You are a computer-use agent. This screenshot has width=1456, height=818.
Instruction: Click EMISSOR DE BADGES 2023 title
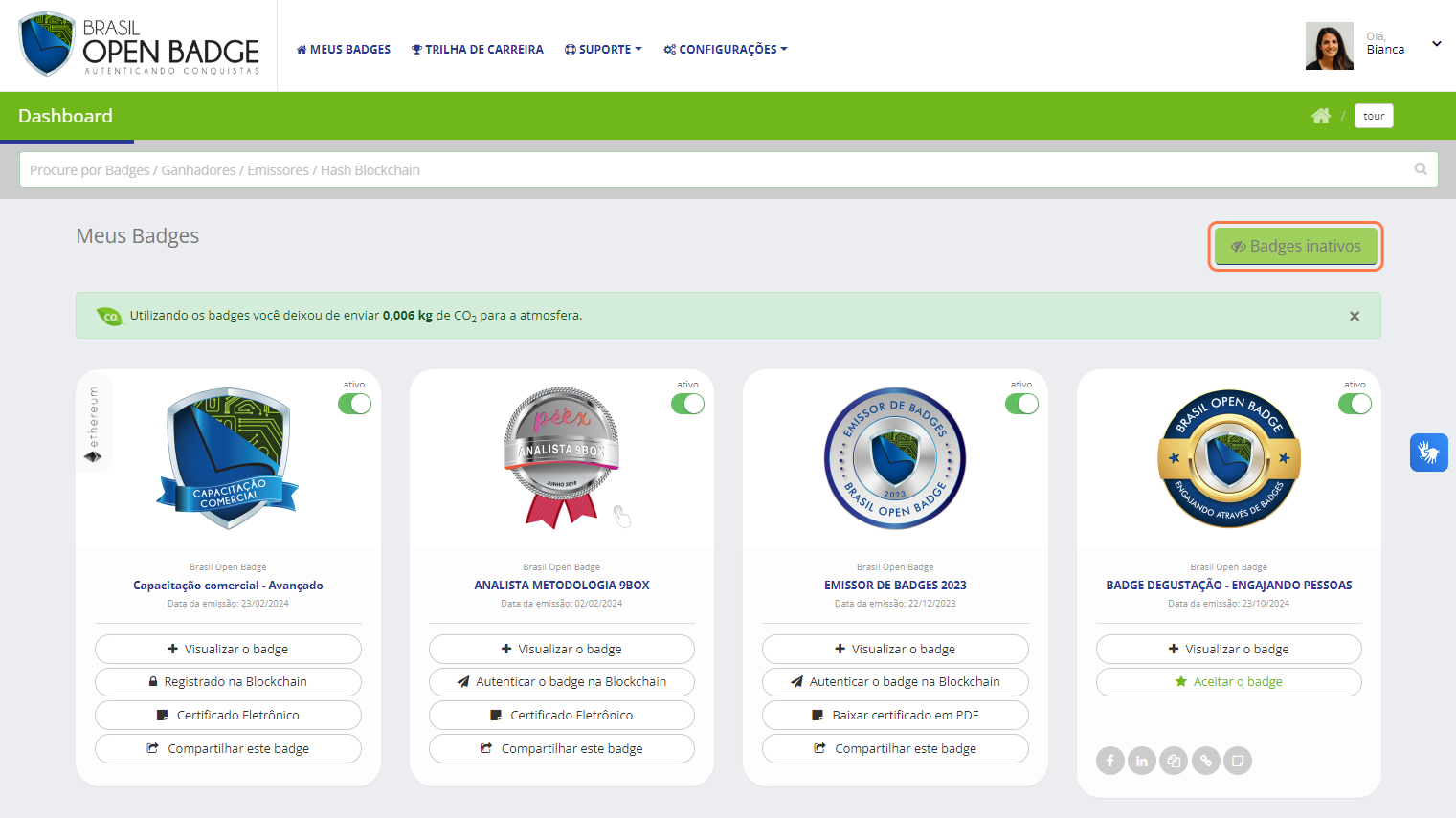(895, 586)
